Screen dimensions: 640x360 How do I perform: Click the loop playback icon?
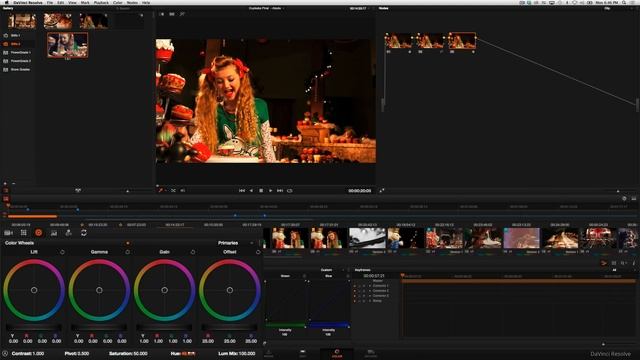pyautogui.click(x=290, y=191)
